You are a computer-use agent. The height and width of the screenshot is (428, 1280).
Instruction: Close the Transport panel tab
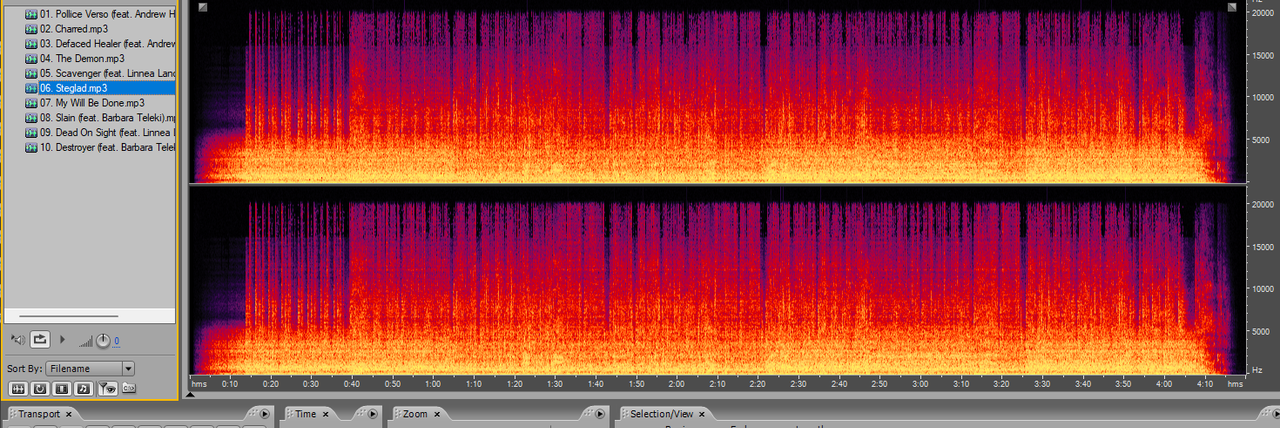click(69, 414)
